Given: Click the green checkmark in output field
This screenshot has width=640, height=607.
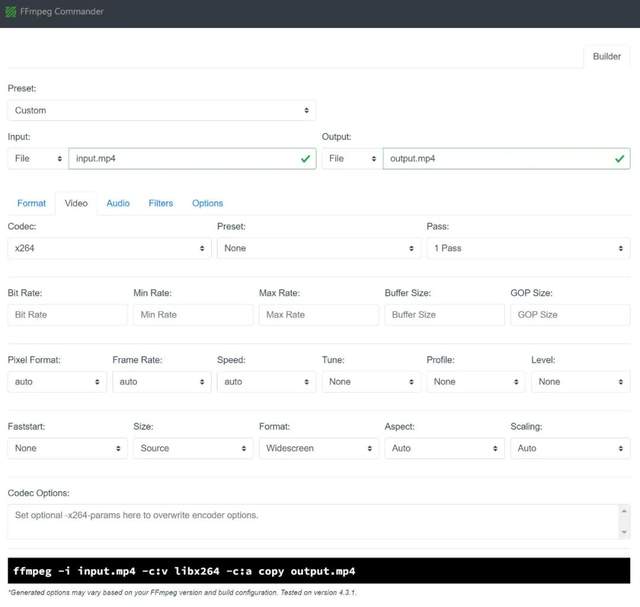Looking at the screenshot, I should (619, 159).
